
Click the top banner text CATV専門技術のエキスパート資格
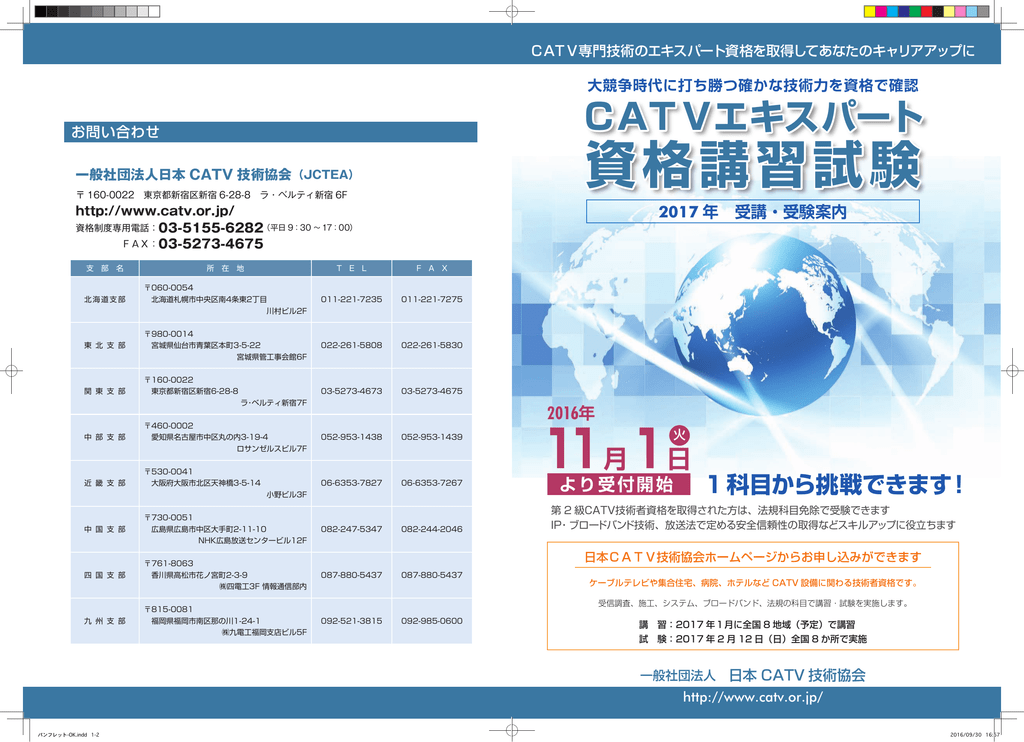(753, 50)
